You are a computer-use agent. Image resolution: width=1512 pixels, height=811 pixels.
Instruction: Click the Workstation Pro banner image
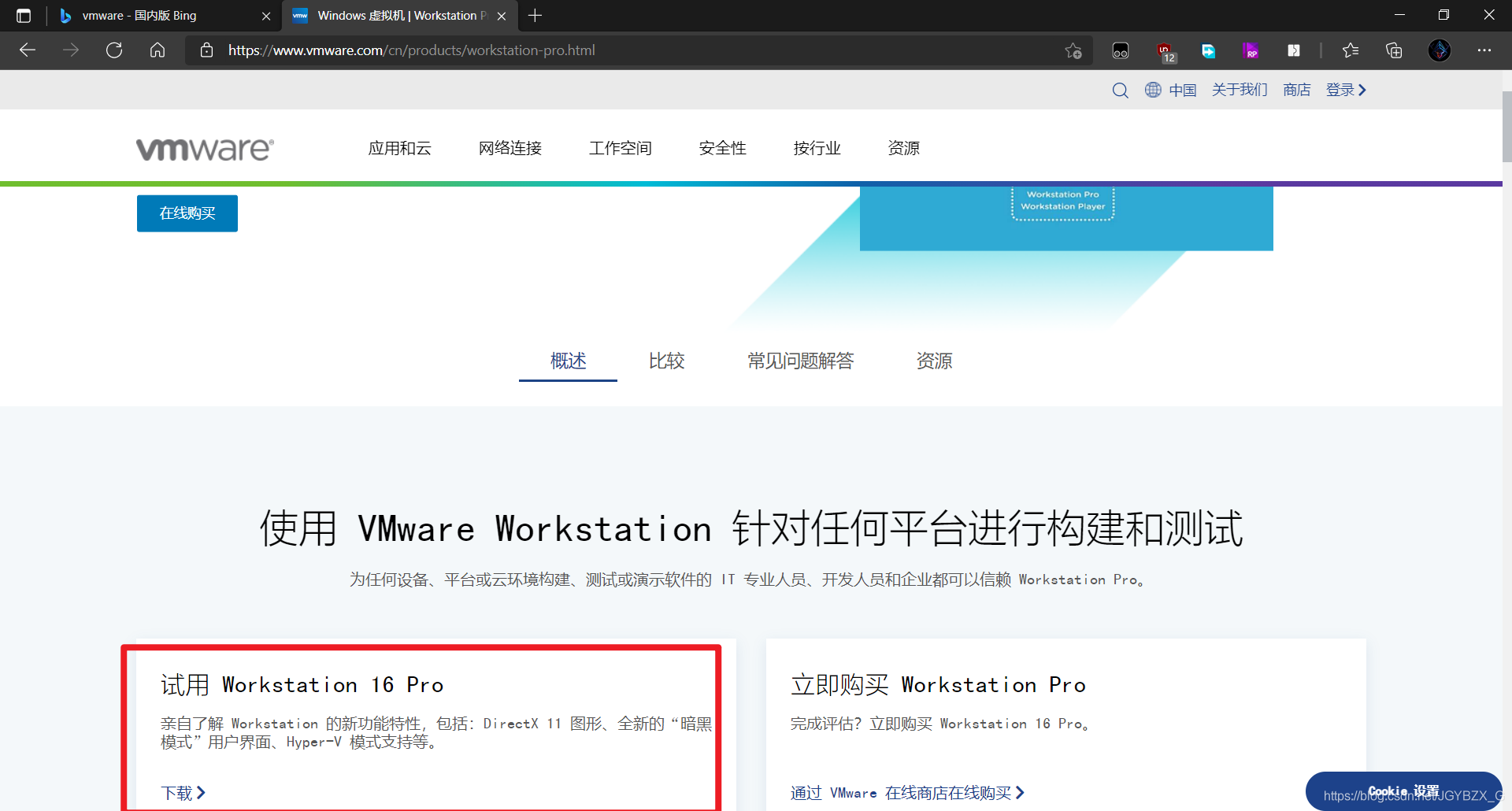[1066, 219]
